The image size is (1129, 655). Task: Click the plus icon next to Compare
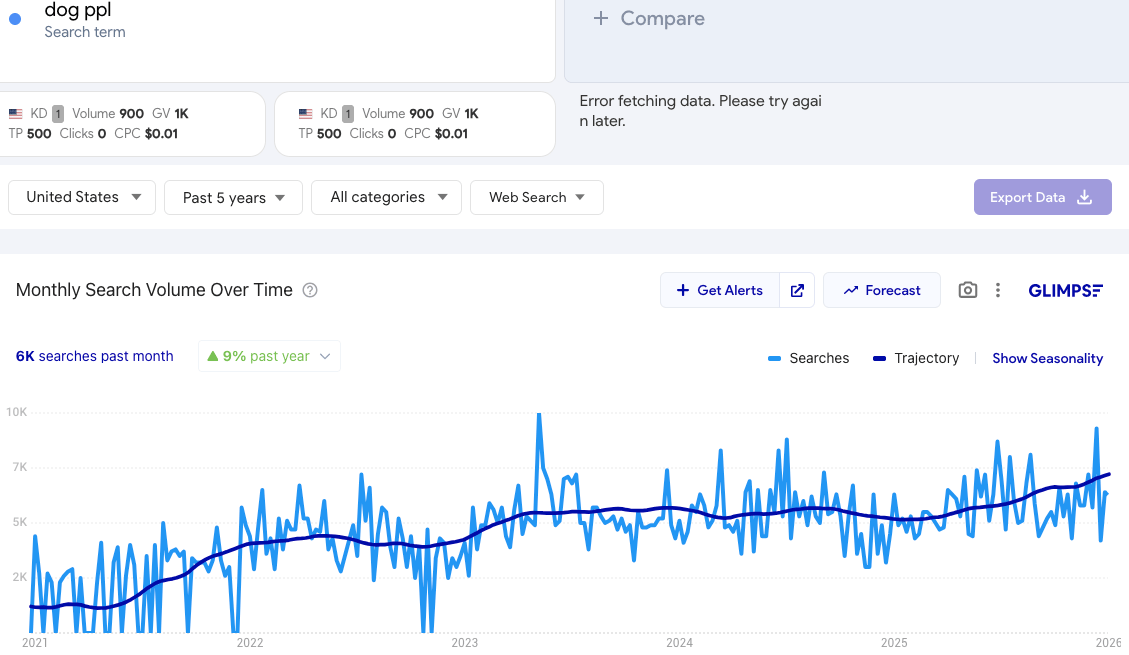click(600, 18)
